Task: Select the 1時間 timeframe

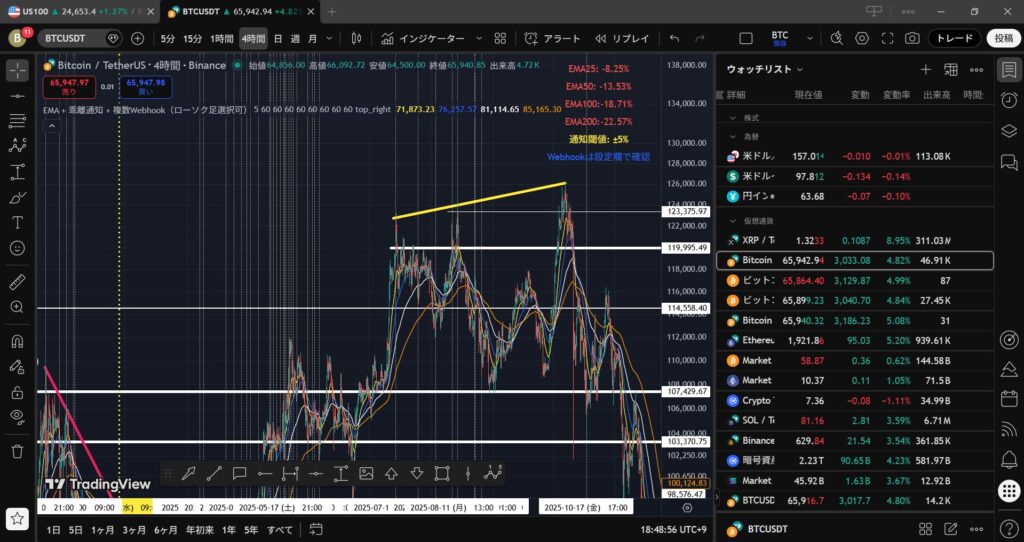Action: 222,38
